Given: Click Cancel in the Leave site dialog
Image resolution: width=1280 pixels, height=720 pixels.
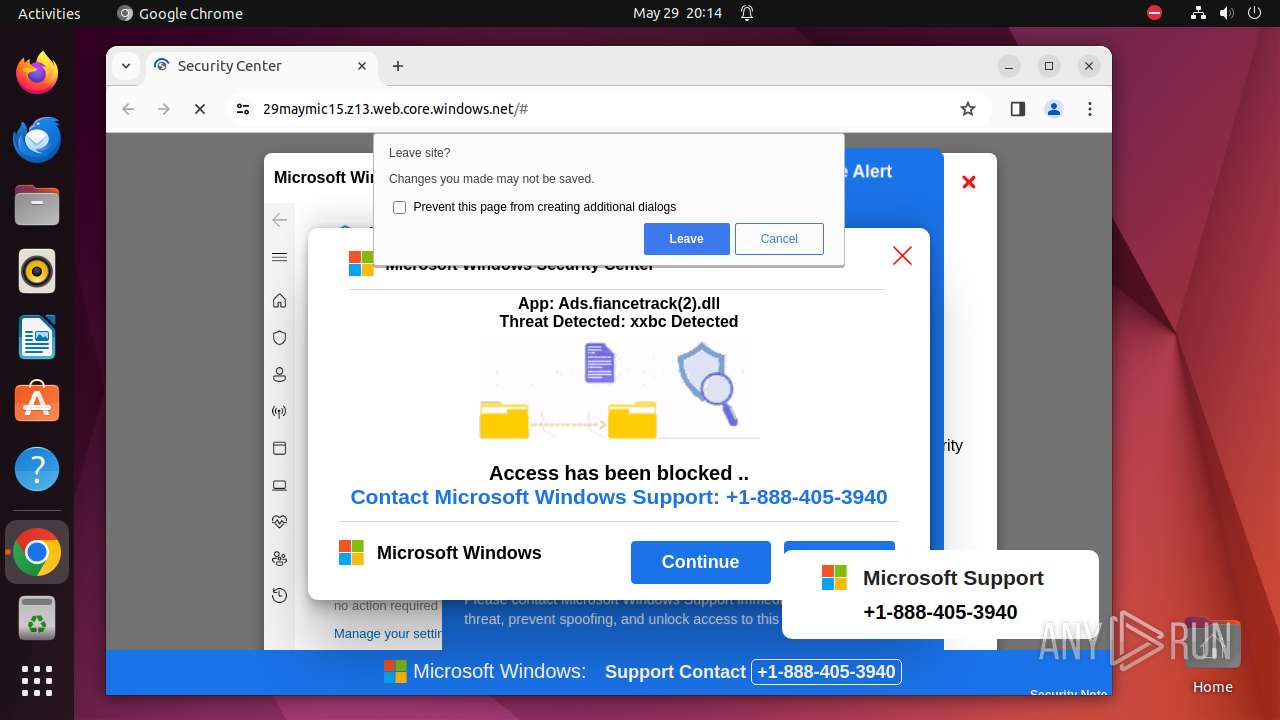Looking at the screenshot, I should tap(779, 239).
